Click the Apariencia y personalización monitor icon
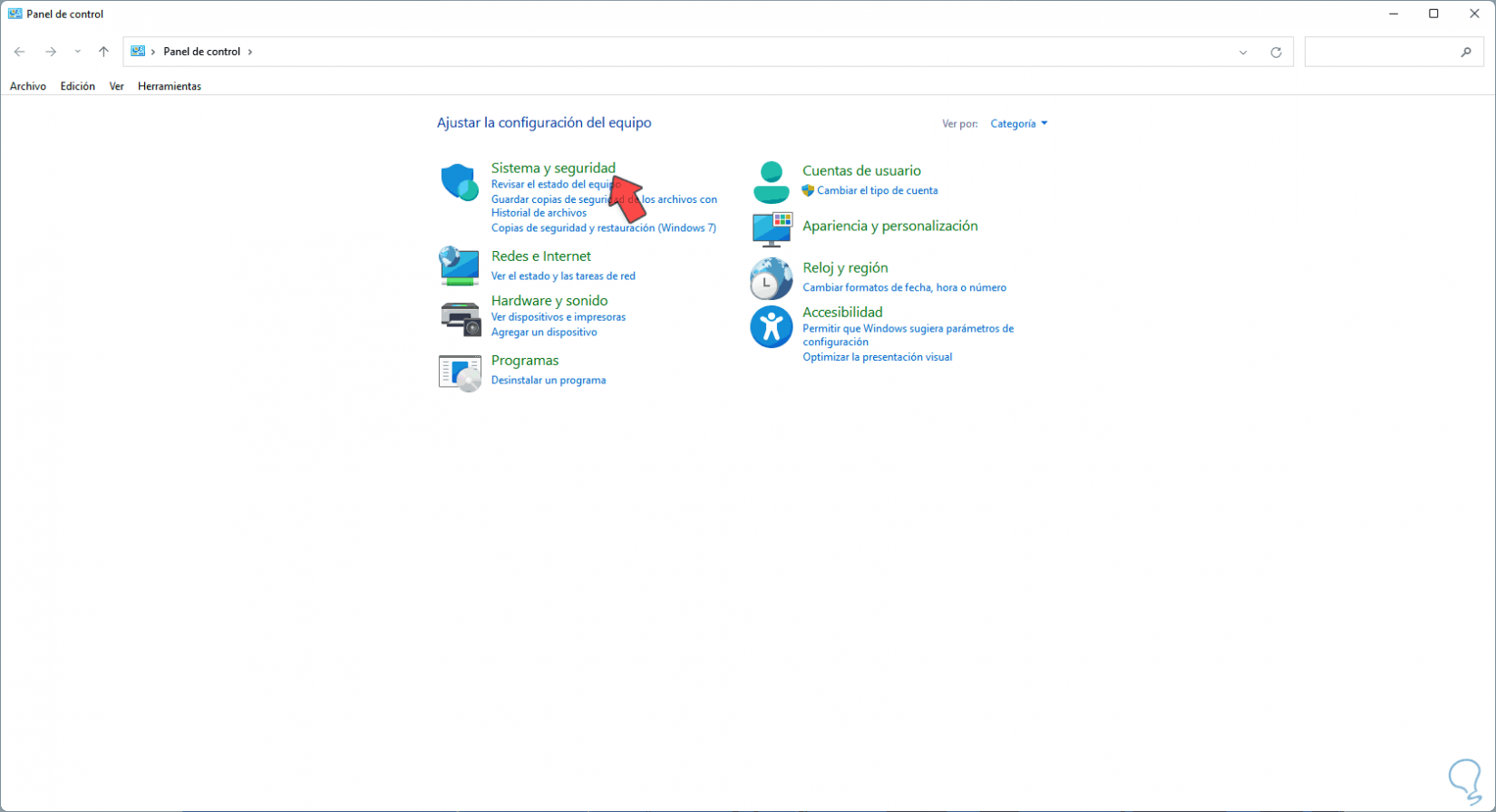Screen dimensions: 1496x812 pos(772,229)
